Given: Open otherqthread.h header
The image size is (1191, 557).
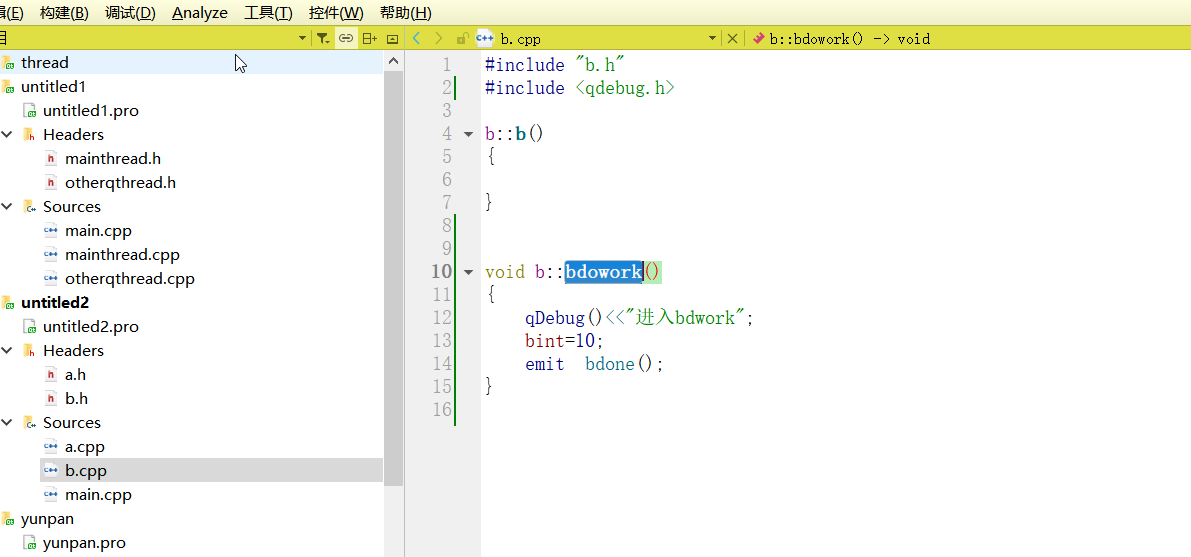Looking at the screenshot, I should [x=120, y=183].
